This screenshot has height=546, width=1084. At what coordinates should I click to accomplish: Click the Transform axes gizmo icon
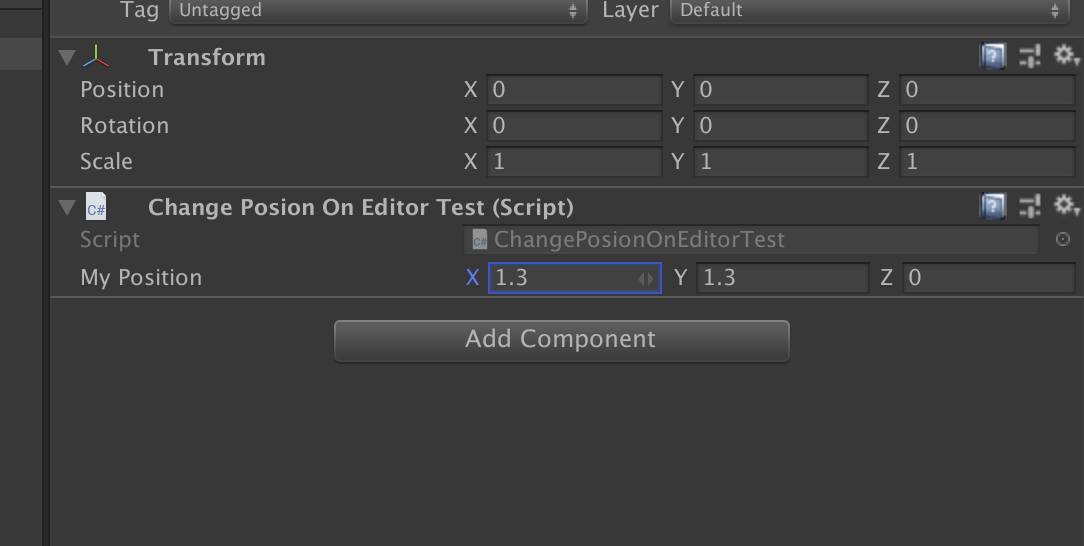[x=96, y=57]
